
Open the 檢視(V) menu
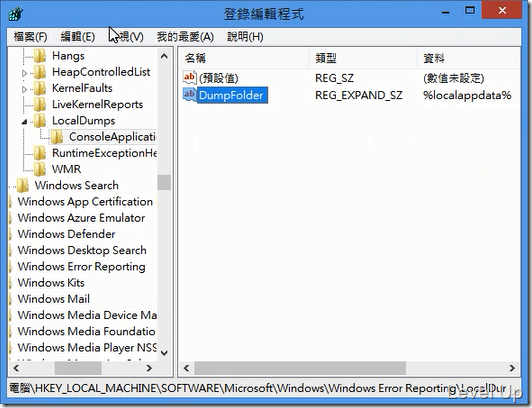point(127,37)
